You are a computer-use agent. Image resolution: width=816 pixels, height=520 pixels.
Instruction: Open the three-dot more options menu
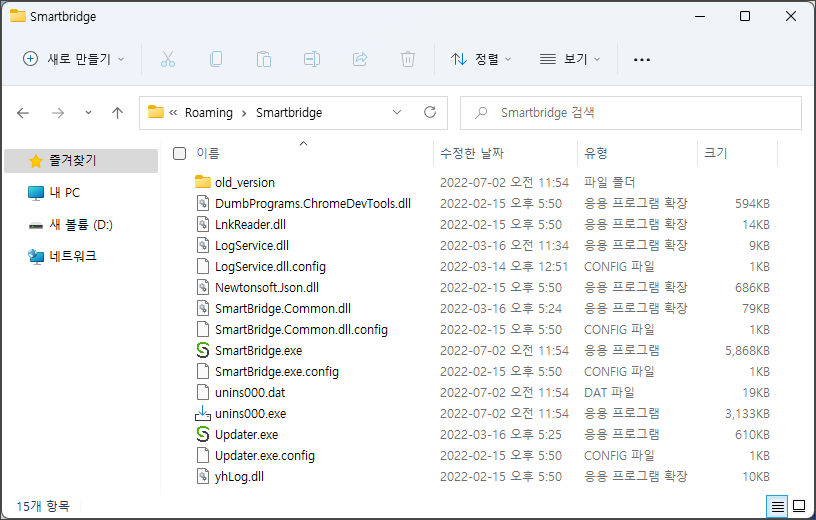coord(642,60)
